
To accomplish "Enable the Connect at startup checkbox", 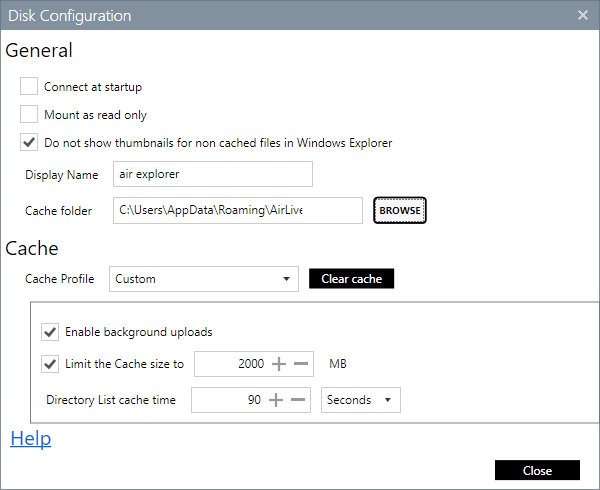I will 29,87.
